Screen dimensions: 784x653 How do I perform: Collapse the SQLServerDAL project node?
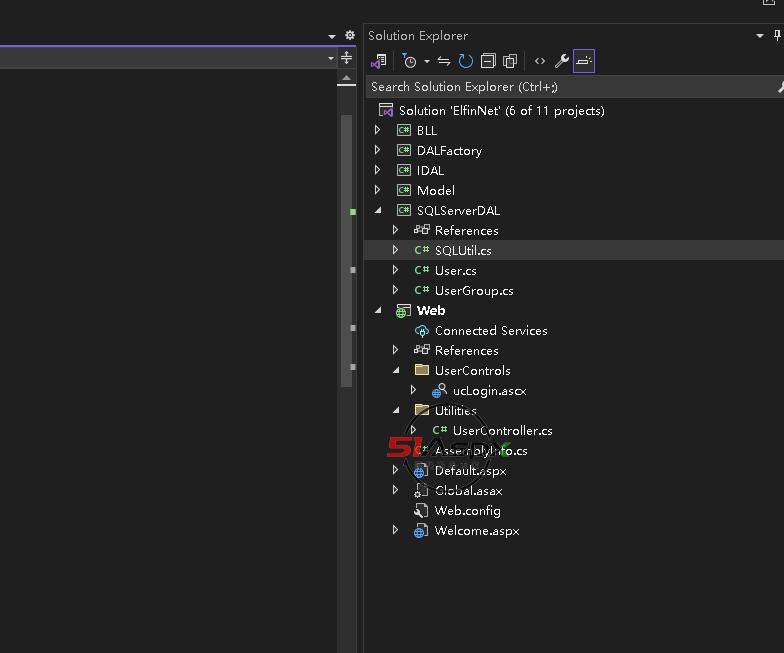(378, 210)
